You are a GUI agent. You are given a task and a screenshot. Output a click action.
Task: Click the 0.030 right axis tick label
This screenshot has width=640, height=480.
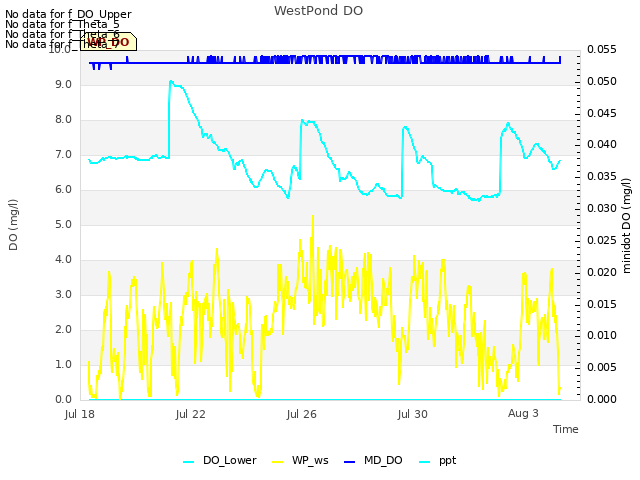[602, 209]
